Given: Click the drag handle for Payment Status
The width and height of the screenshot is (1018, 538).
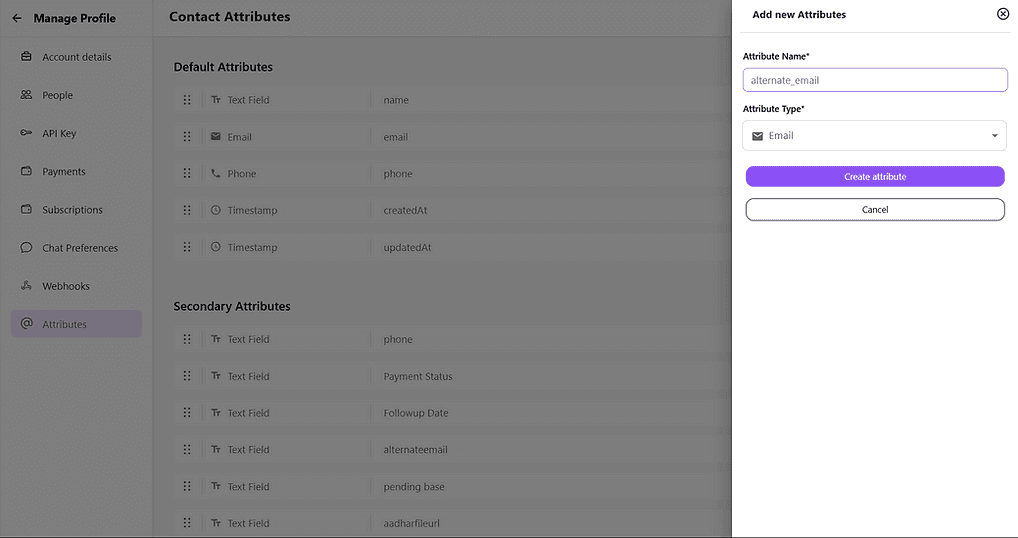Looking at the screenshot, I should [187, 376].
